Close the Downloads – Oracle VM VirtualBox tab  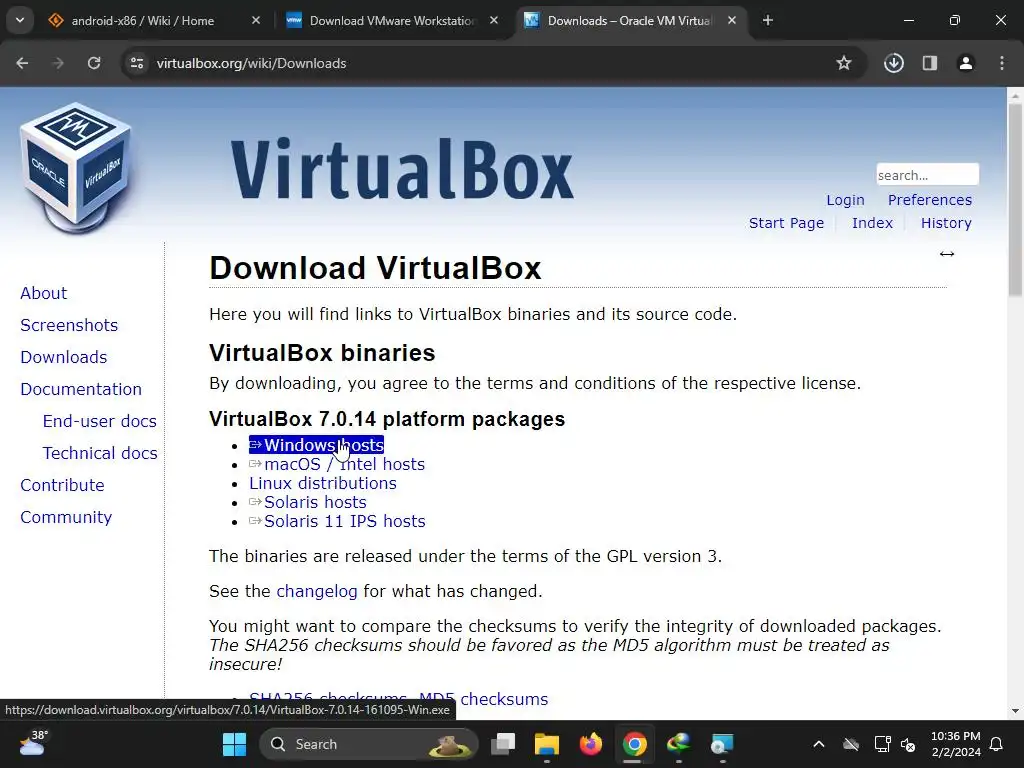732,21
